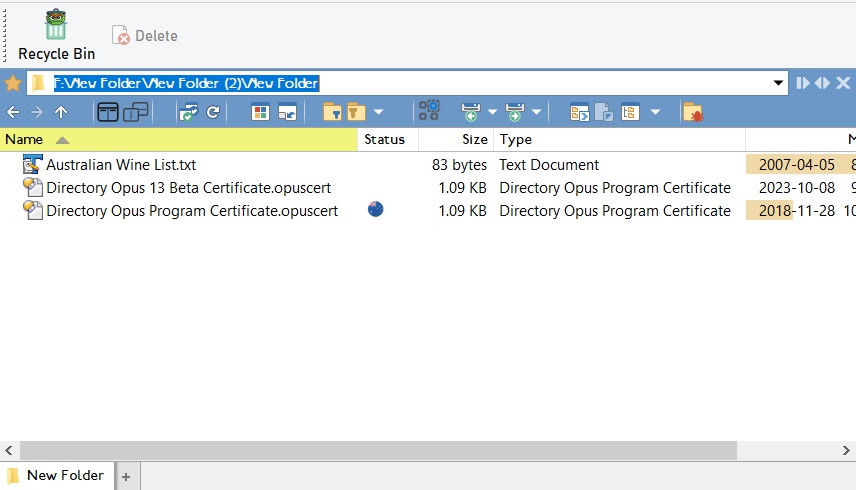The image size is (856, 490).
Task: Click the Text Document type cell
Action: click(x=549, y=165)
